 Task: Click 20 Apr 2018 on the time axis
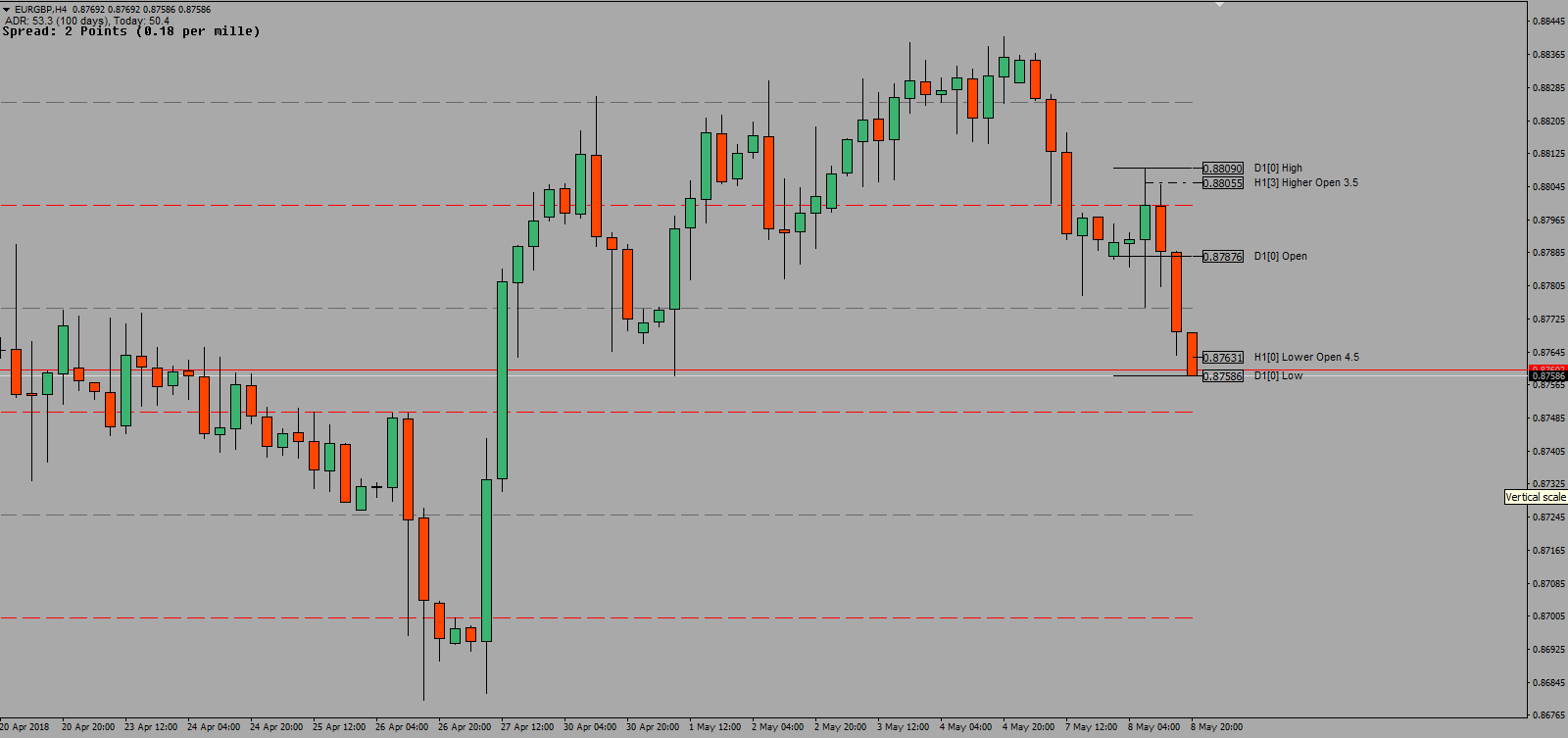(x=24, y=727)
